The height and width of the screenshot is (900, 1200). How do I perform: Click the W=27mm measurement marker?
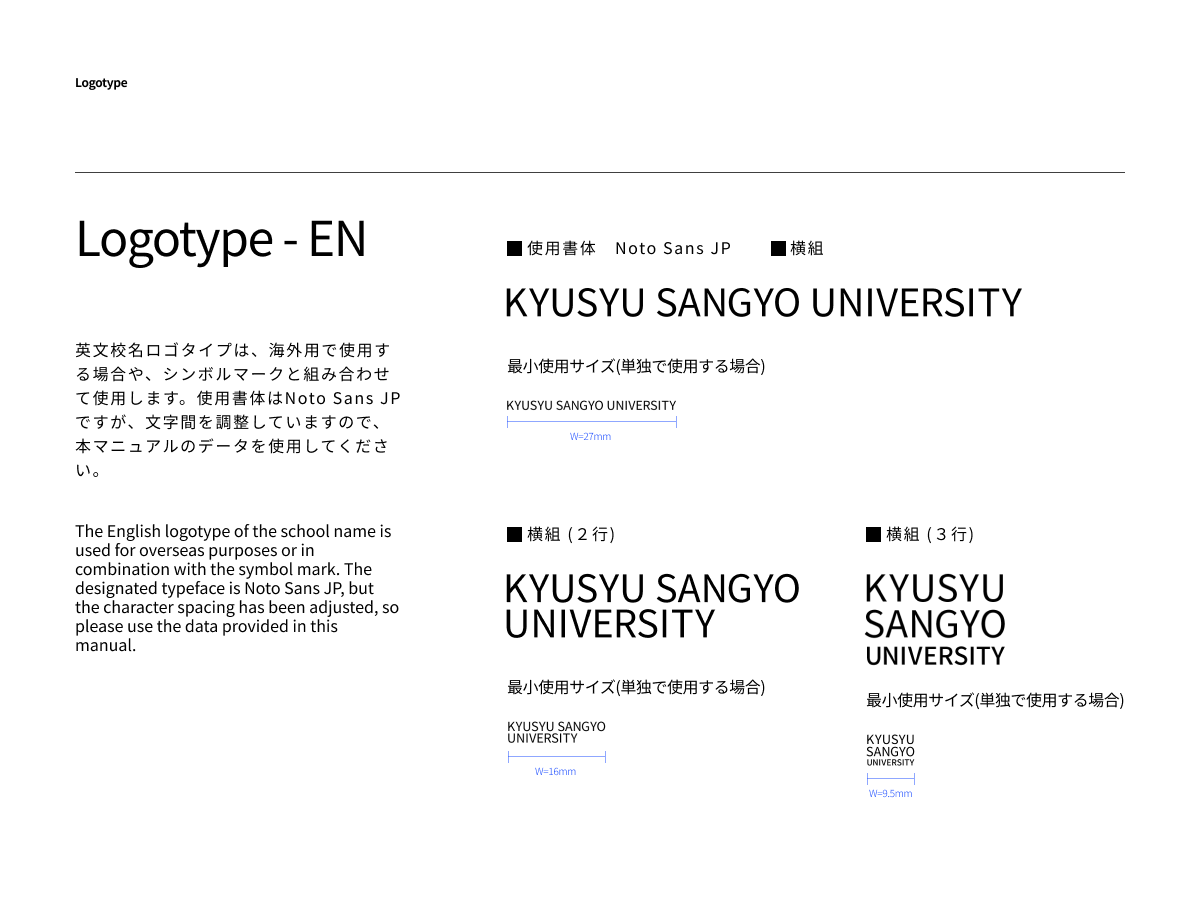pyautogui.click(x=590, y=436)
